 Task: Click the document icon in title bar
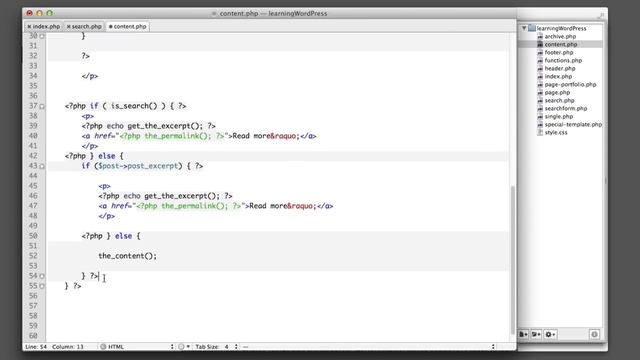[x=214, y=13]
